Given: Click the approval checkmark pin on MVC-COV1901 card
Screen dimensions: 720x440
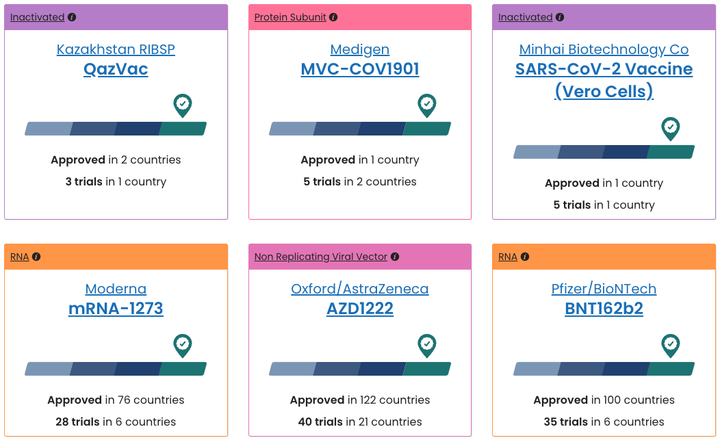Looking at the screenshot, I should pos(427,106).
